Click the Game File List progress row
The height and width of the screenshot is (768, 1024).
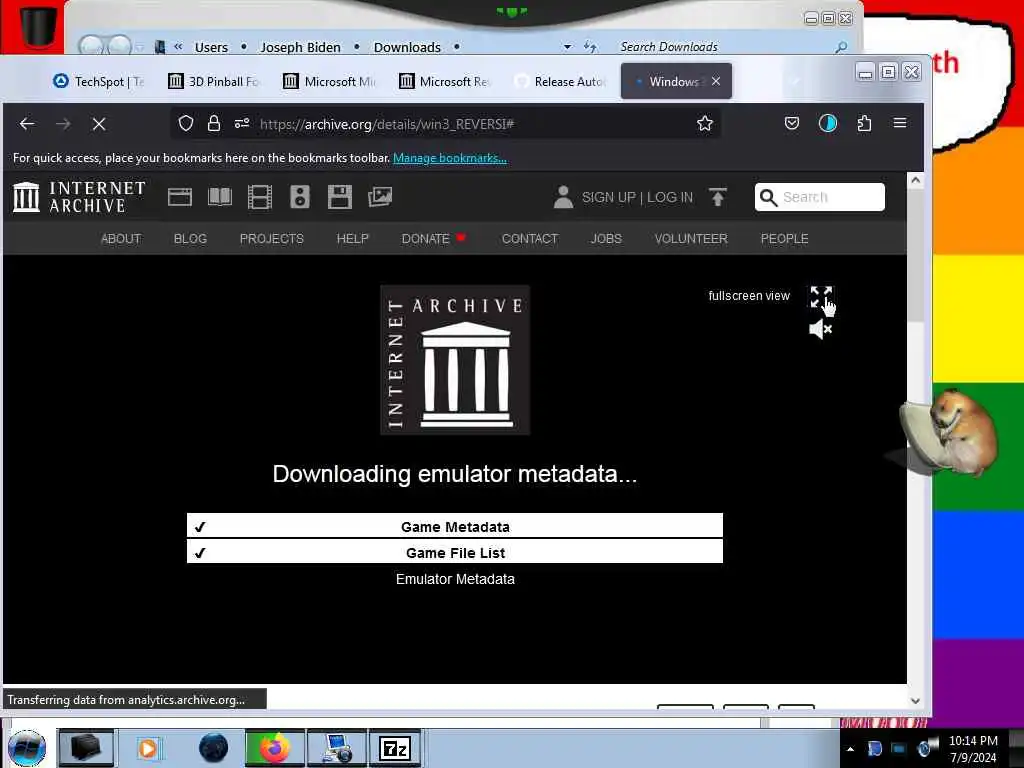(455, 552)
